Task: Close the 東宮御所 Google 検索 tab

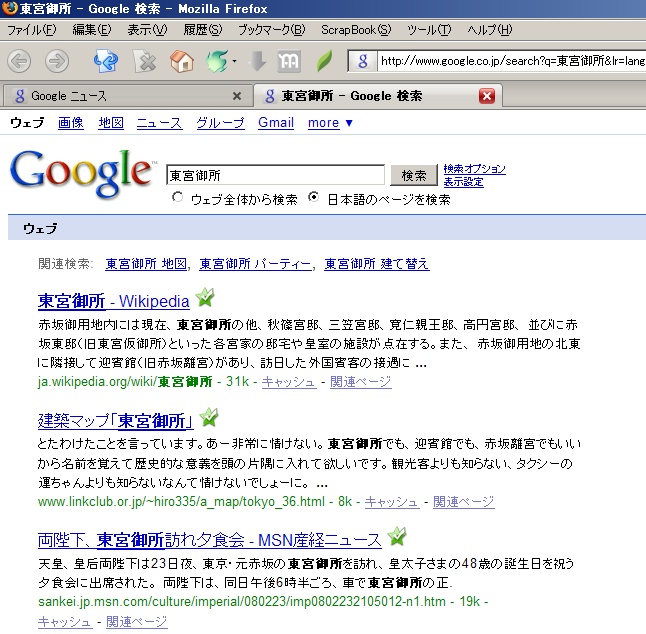Action: click(x=487, y=96)
